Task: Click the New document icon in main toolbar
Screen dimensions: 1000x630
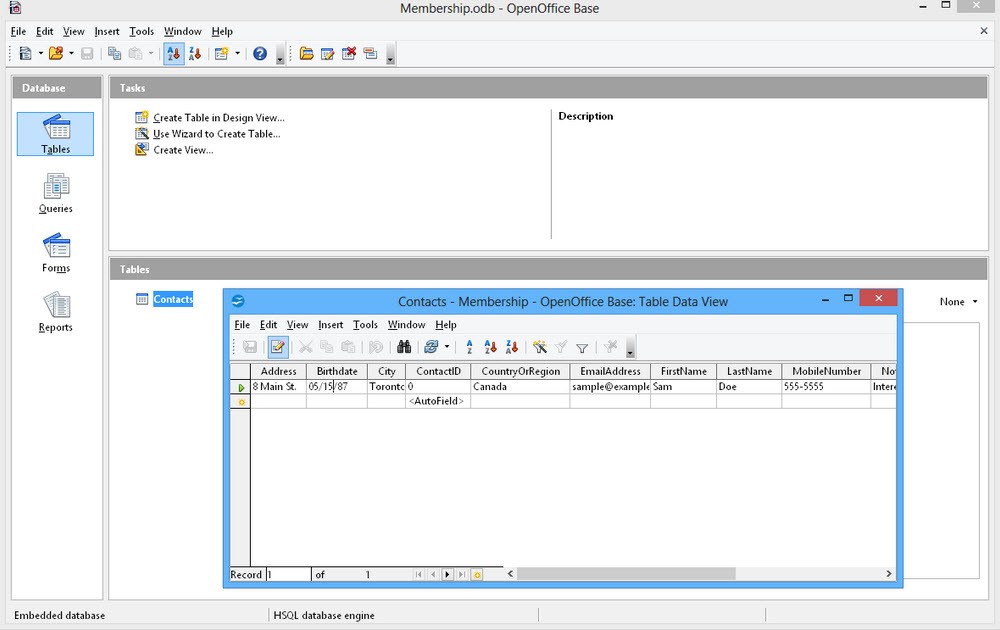Action: (x=26, y=54)
